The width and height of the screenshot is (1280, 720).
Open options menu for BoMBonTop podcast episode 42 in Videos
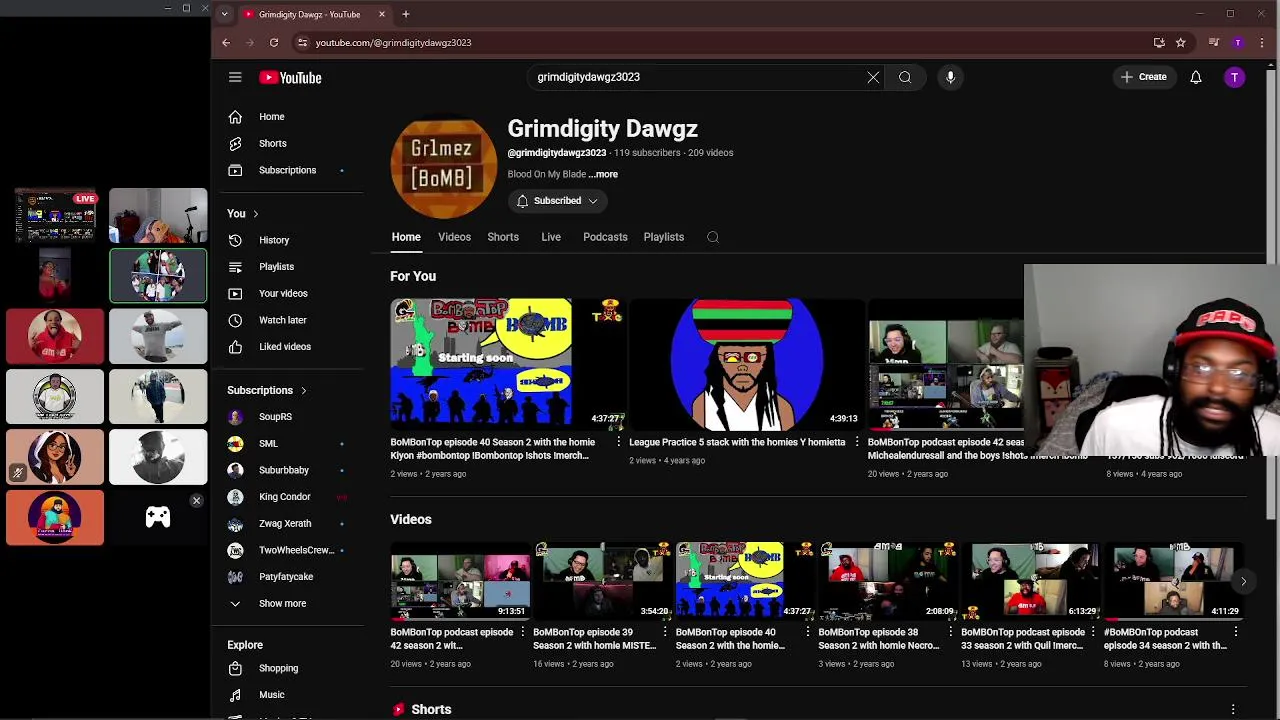(x=522, y=632)
